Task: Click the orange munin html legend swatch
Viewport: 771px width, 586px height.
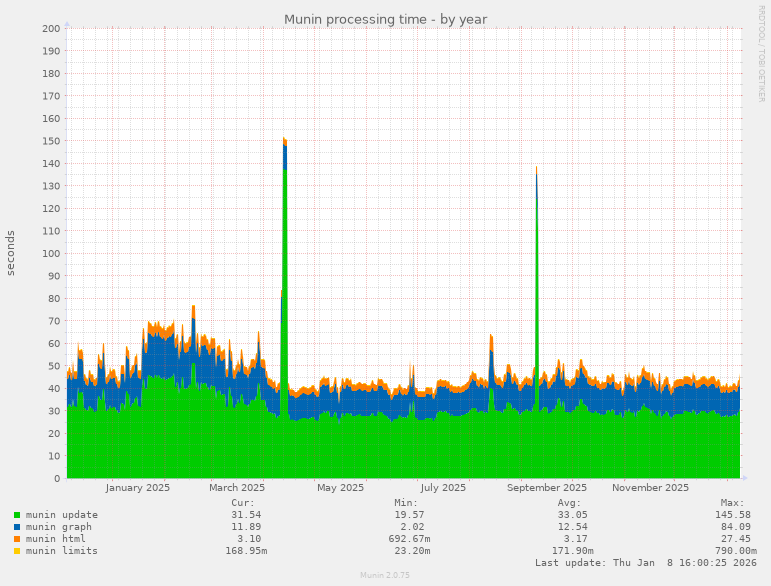Action: 17,539
